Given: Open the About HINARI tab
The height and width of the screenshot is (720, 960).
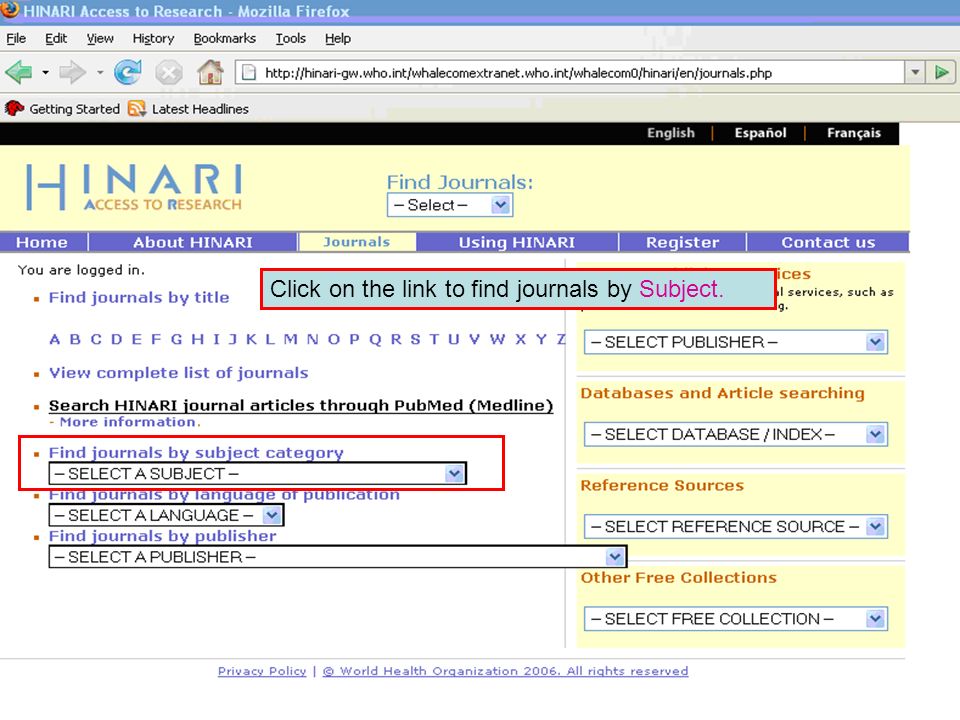Looking at the screenshot, I should point(193,242).
